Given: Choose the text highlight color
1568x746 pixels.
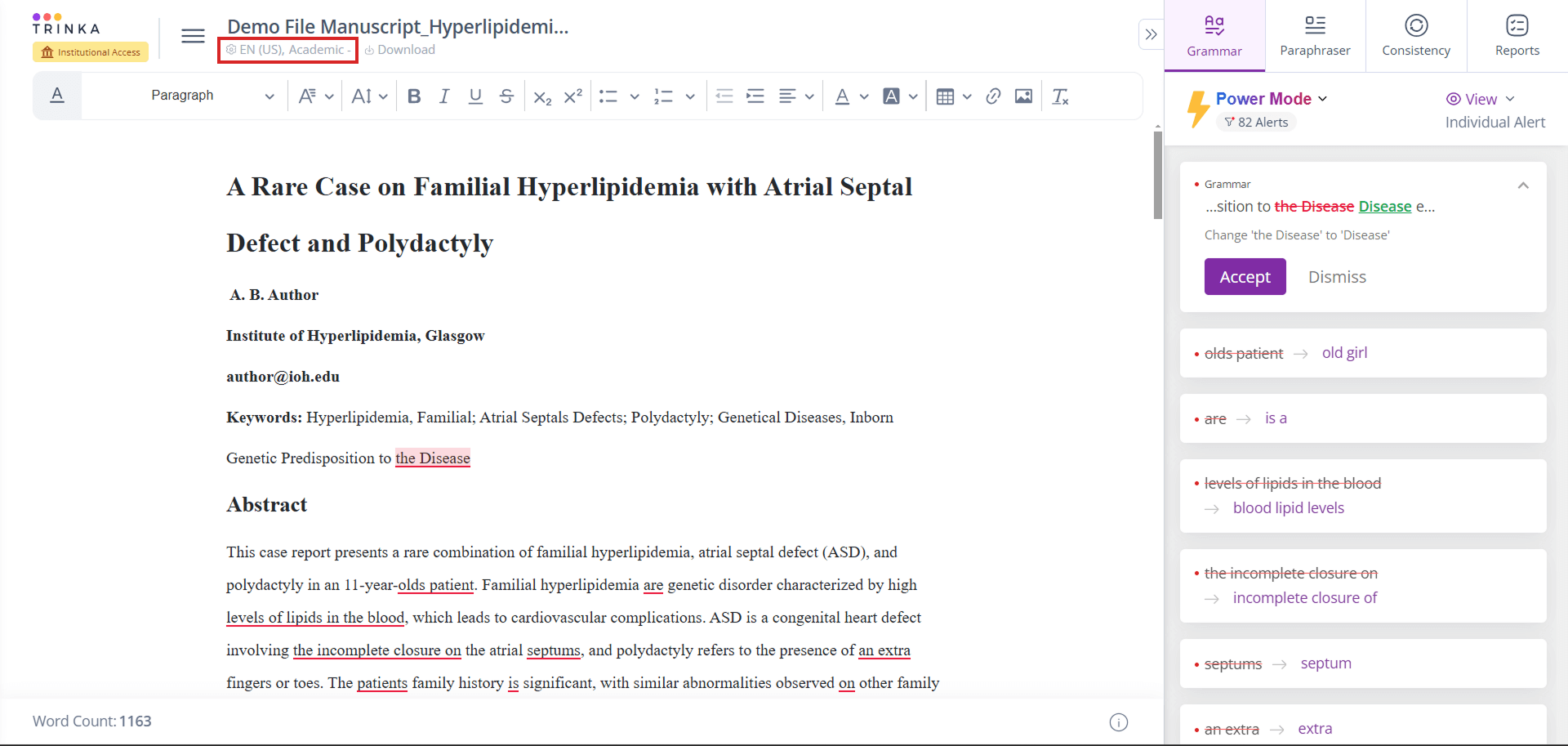Looking at the screenshot, I should (892, 96).
